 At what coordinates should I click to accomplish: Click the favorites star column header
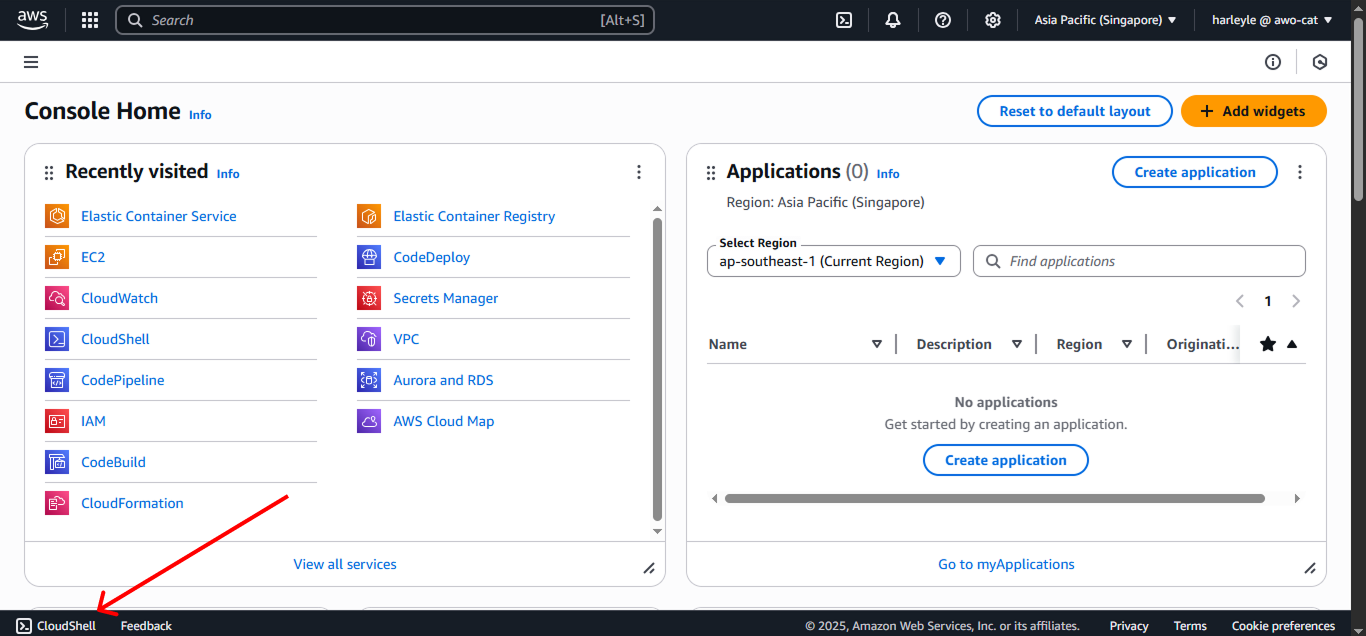click(1268, 344)
